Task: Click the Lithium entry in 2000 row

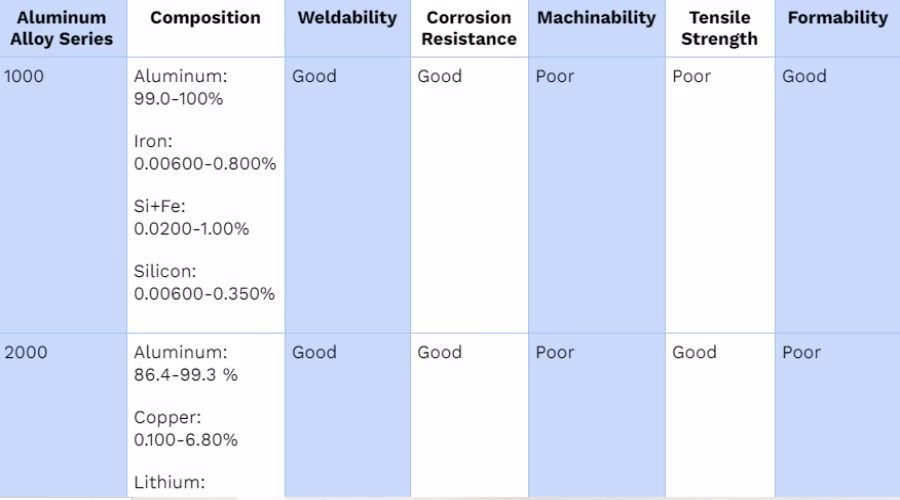Action: coord(169,482)
